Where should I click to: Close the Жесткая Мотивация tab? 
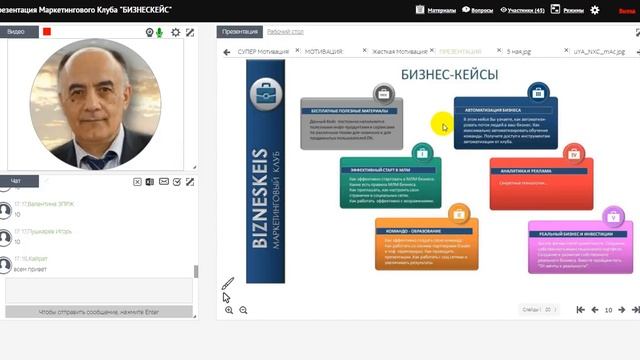432,51
